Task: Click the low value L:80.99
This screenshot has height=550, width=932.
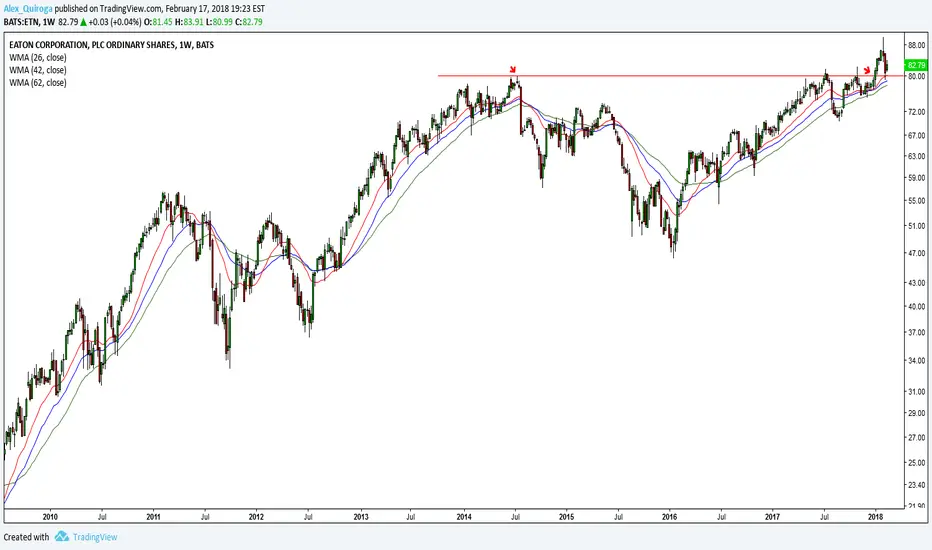Action: 219,22
